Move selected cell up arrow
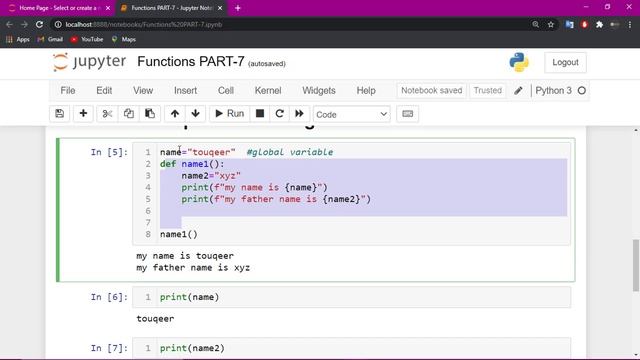640x360 pixels. [175, 113]
